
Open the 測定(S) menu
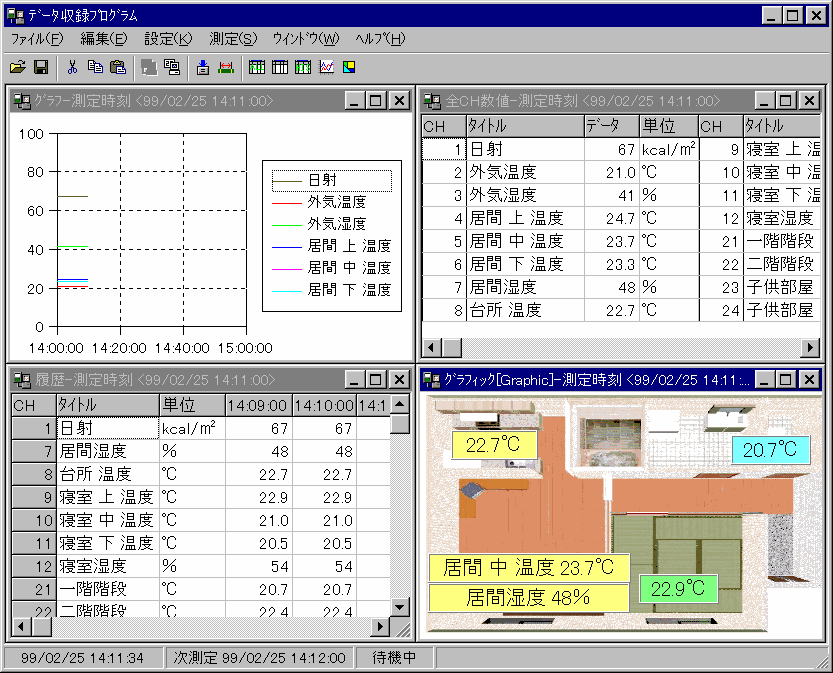(x=233, y=39)
